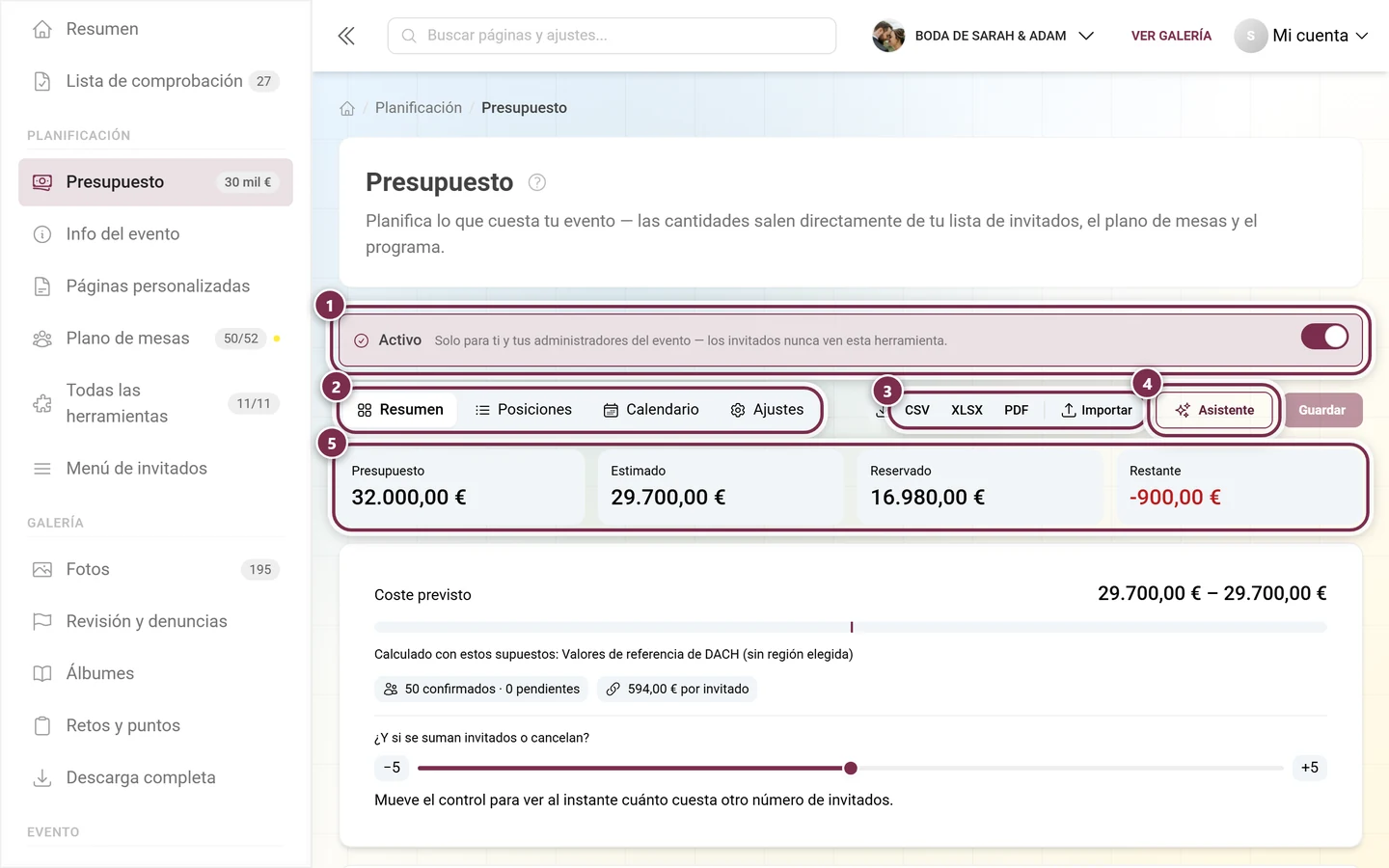The image size is (1389, 868).
Task: Click the guest count slider handle
Action: click(851, 769)
